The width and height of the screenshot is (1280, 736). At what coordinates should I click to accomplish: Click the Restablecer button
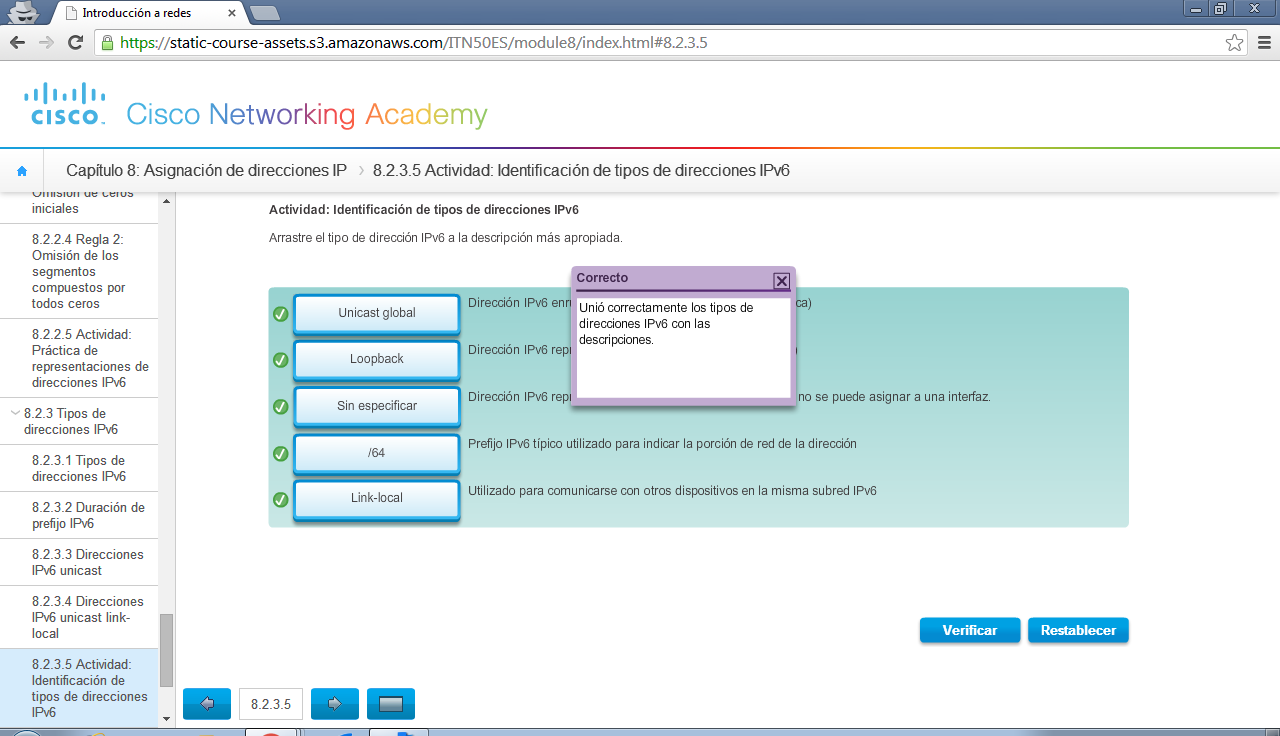pos(1077,630)
